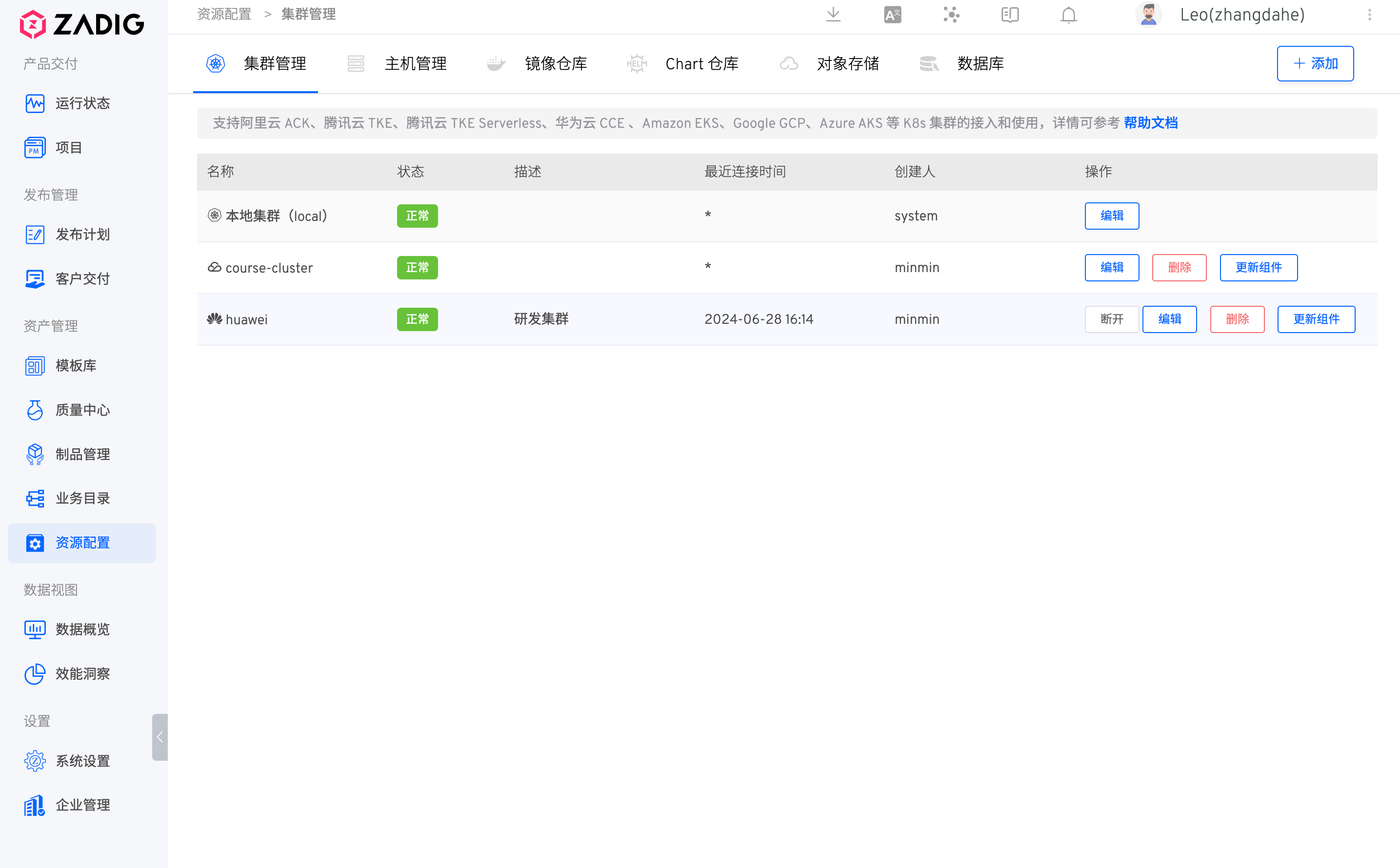1400x868 pixels.
Task: Switch to 集群管理 tab
Action: pos(256,64)
